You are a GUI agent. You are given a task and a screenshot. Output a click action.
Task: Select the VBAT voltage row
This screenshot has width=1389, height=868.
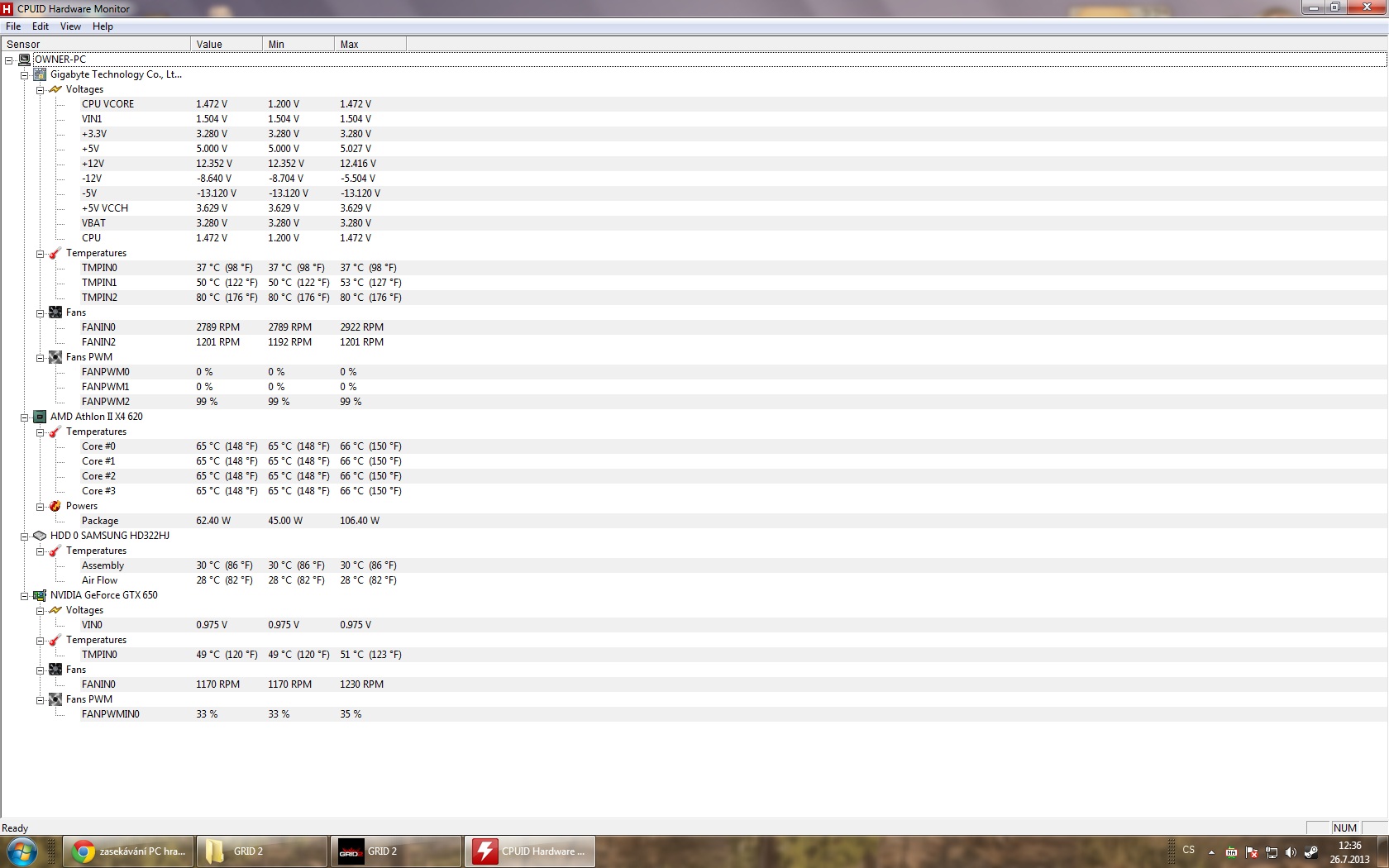pos(733,223)
